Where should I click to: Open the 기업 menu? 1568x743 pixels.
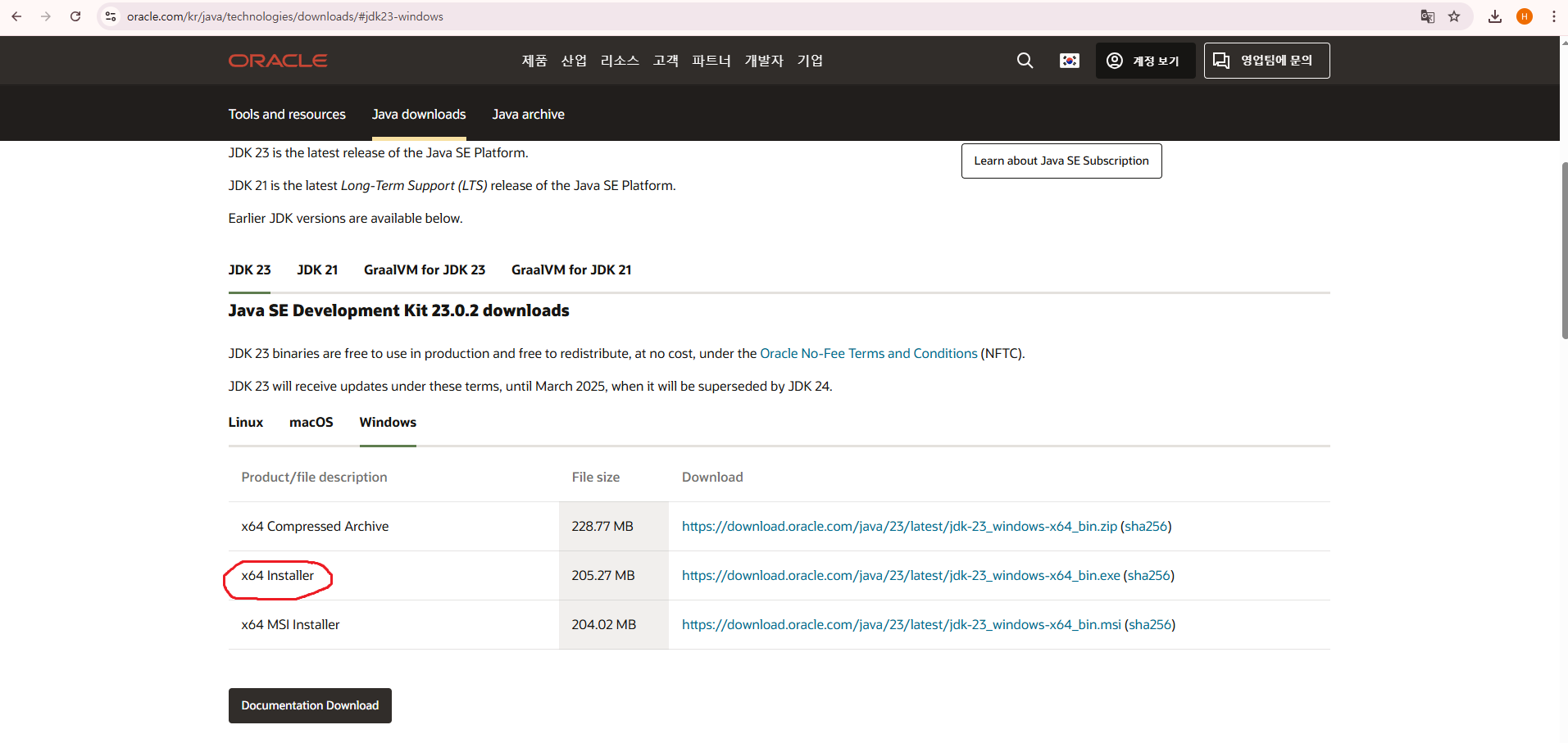tap(810, 61)
